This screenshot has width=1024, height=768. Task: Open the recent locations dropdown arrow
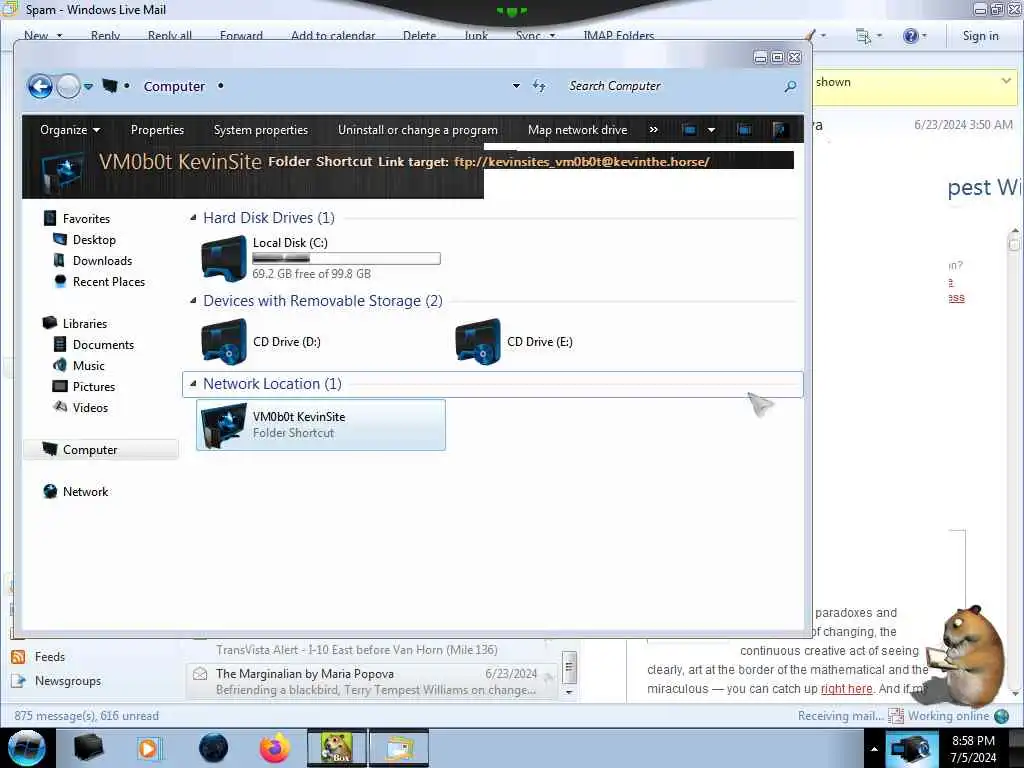pos(88,86)
